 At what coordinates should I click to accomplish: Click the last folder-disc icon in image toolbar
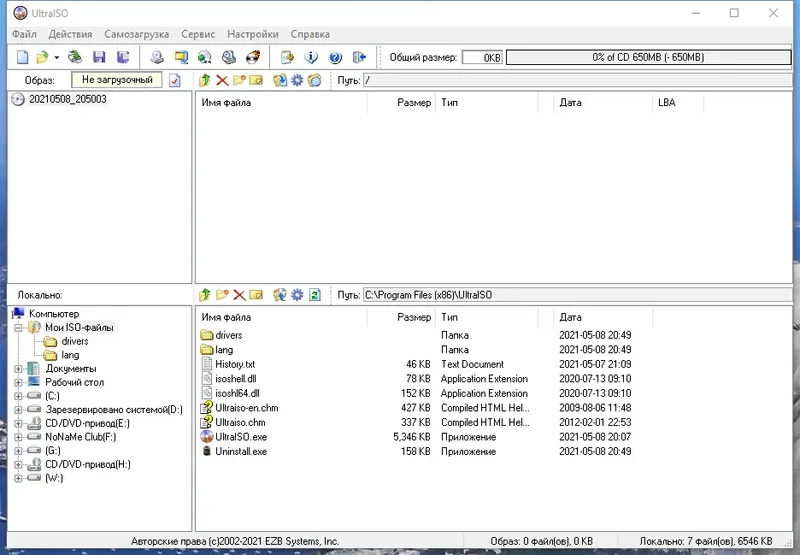314,80
